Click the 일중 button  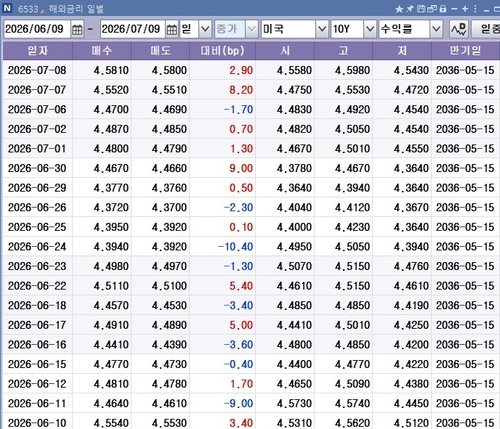(x=486, y=29)
